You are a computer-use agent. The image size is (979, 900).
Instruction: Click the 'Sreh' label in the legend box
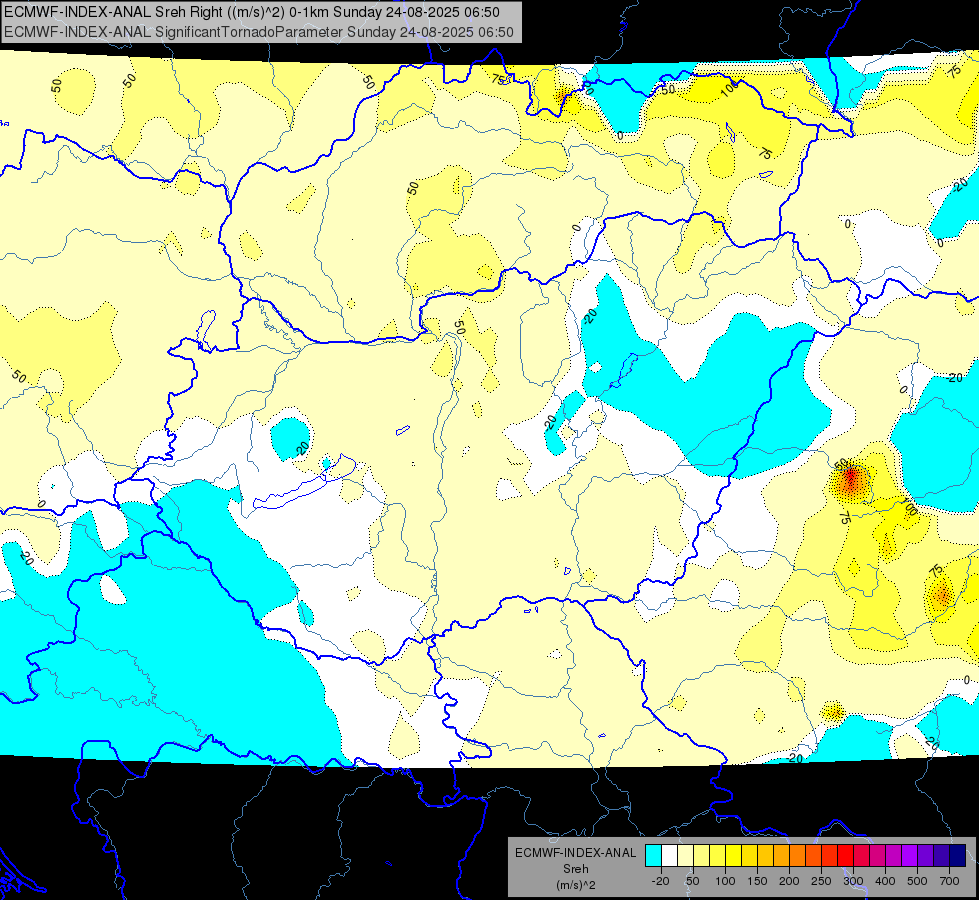pyautogui.click(x=576, y=869)
